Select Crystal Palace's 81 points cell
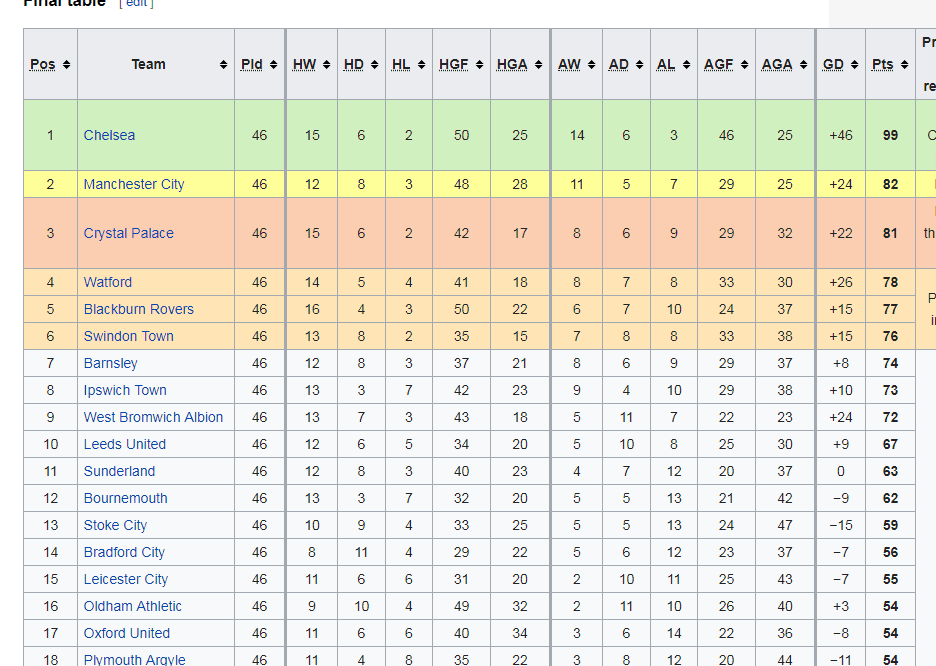This screenshot has width=936, height=666. point(890,233)
